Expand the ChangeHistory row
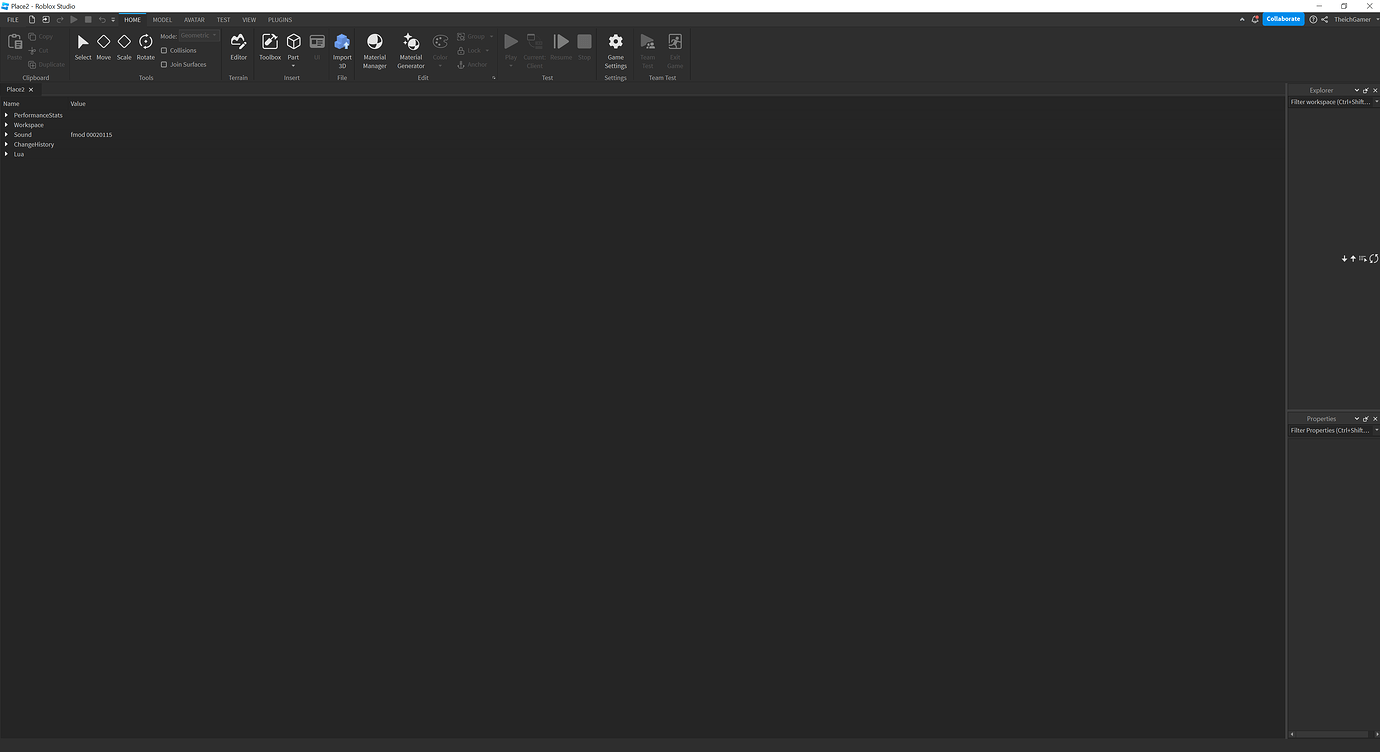Screen dimensions: 1380x752 click(6, 144)
